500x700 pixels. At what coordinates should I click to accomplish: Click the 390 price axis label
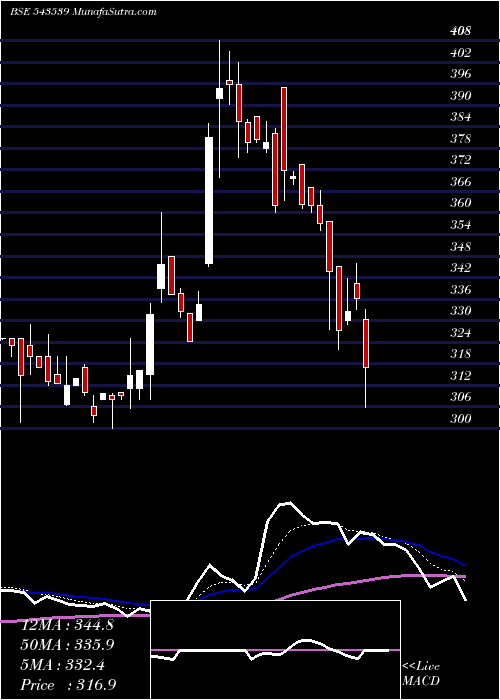click(461, 96)
